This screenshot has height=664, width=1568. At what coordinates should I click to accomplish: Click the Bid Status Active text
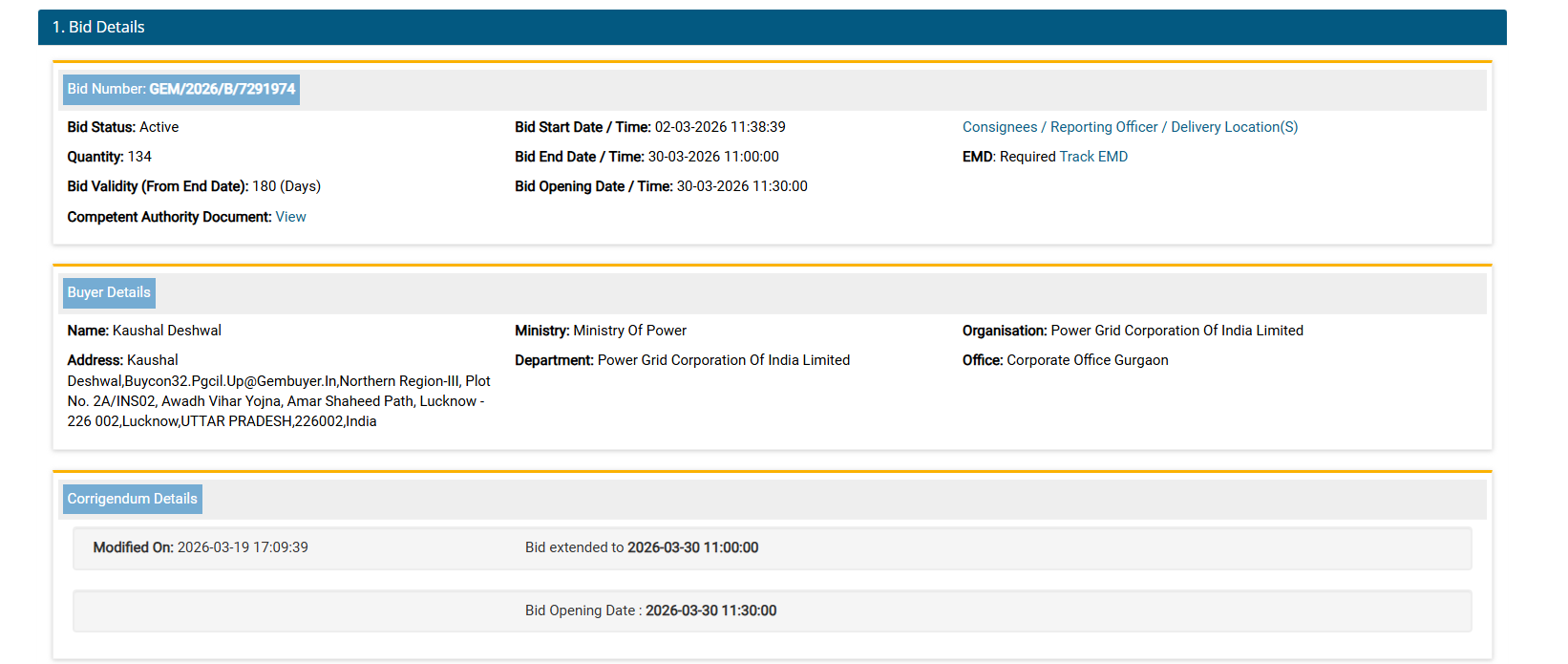pos(123,127)
